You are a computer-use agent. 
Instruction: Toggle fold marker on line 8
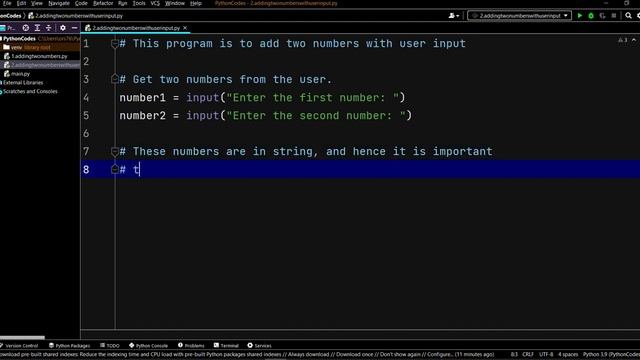(x=115, y=169)
